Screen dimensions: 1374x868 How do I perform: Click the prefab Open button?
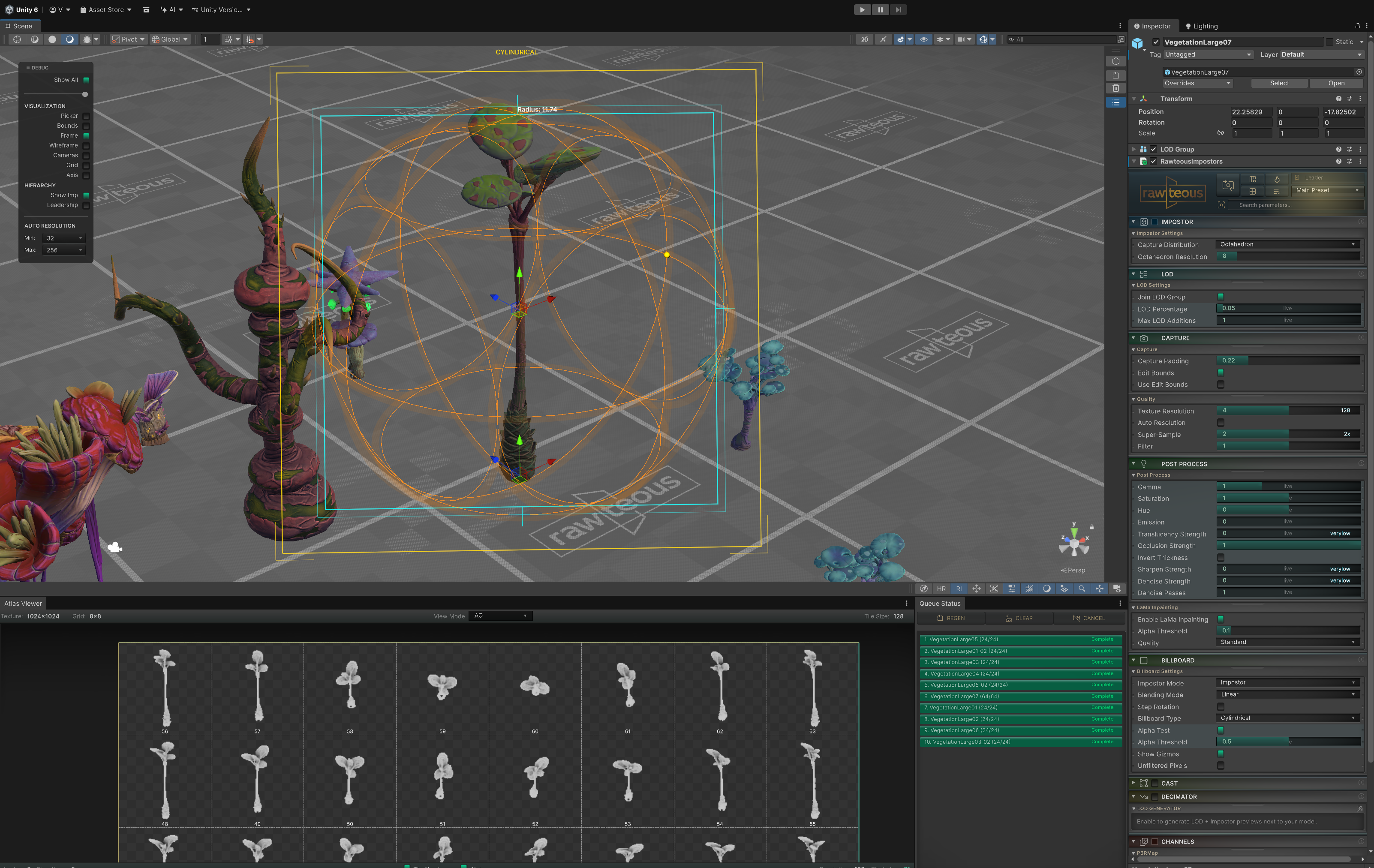click(1336, 83)
